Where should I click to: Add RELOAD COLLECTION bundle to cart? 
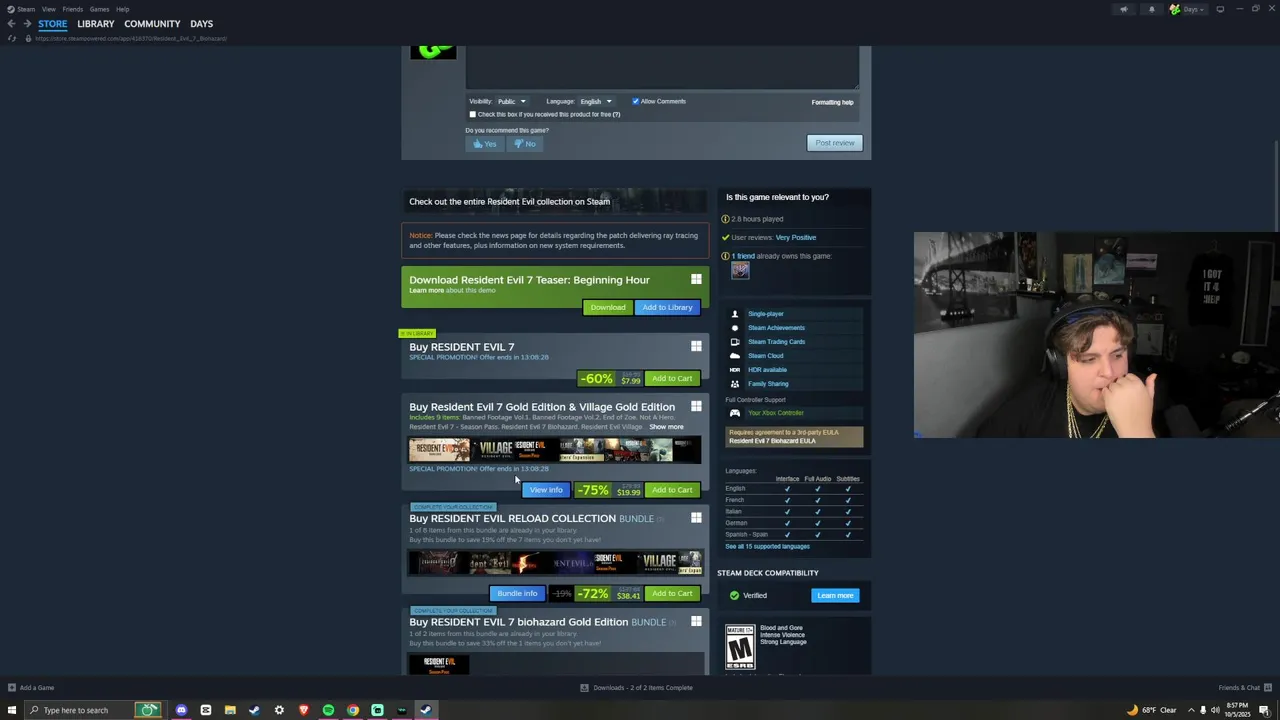pos(672,594)
